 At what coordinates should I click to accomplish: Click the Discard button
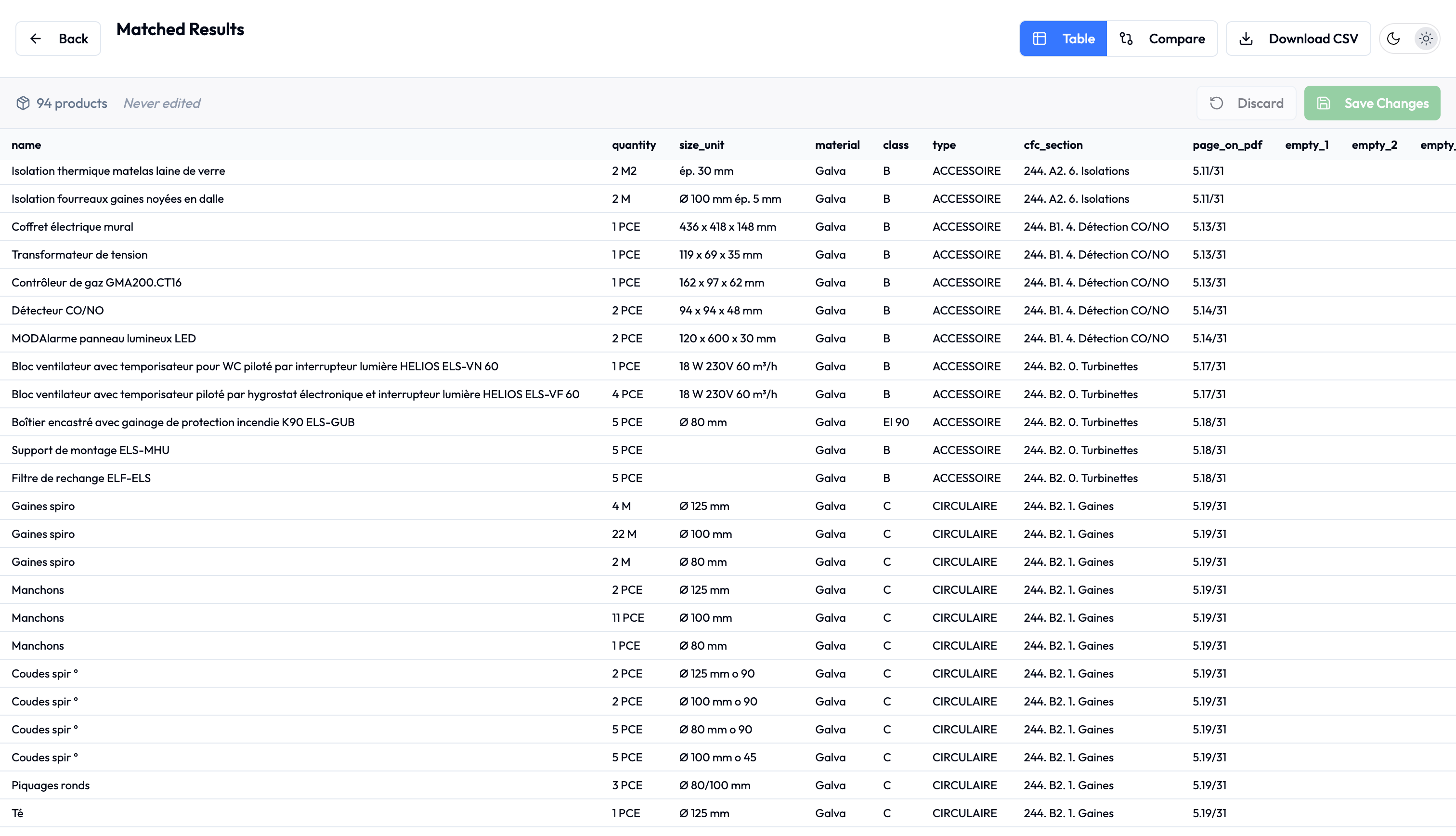(1247, 103)
